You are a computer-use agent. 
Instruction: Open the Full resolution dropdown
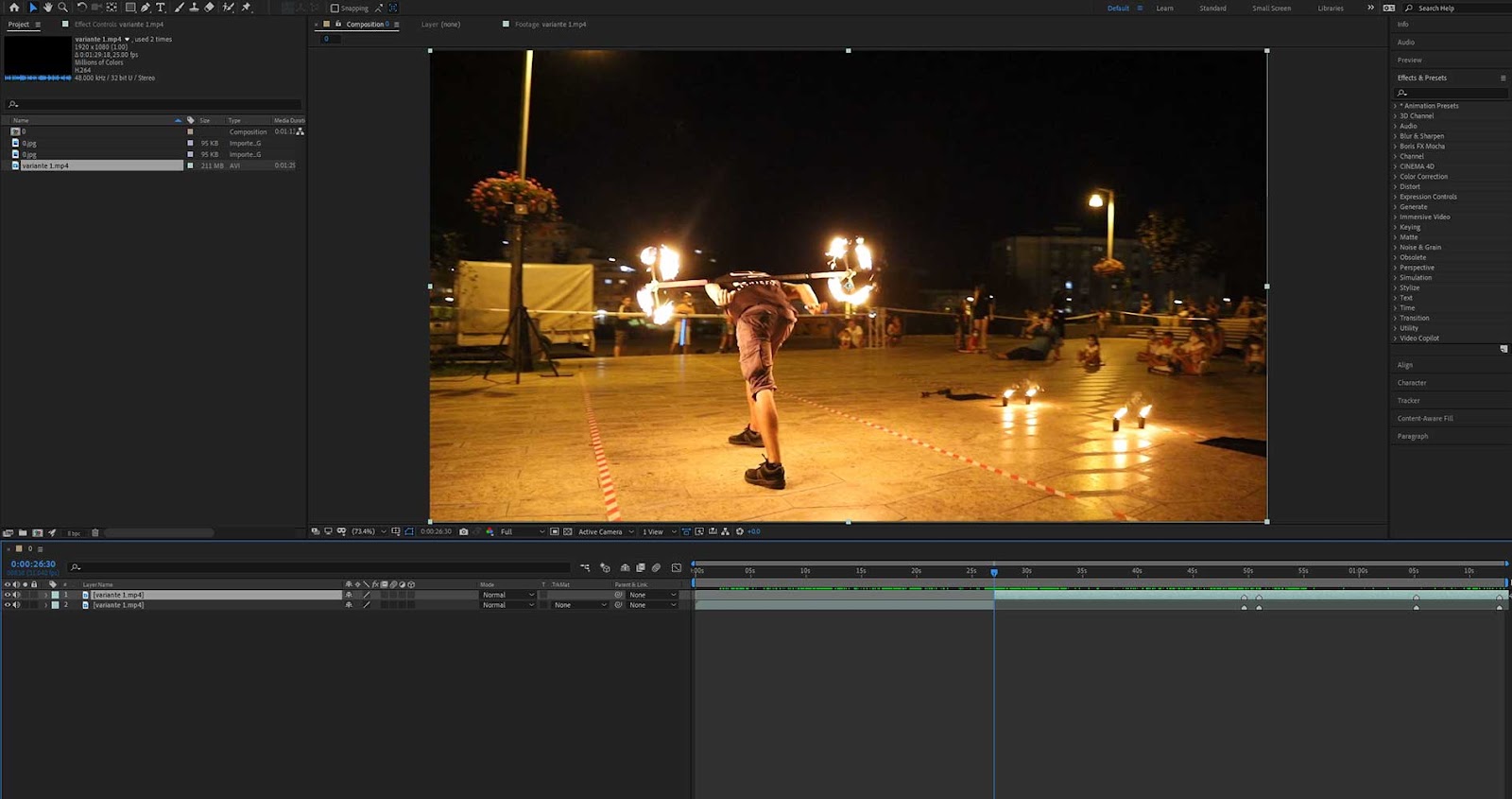tap(522, 531)
